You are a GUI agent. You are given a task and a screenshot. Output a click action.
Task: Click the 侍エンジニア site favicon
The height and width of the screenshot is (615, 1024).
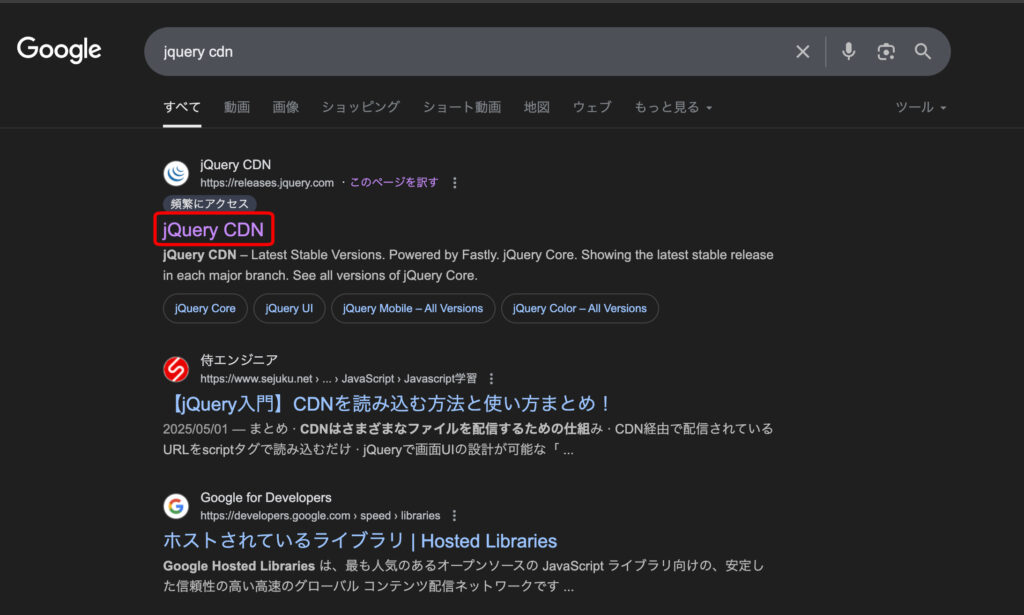tap(176, 370)
